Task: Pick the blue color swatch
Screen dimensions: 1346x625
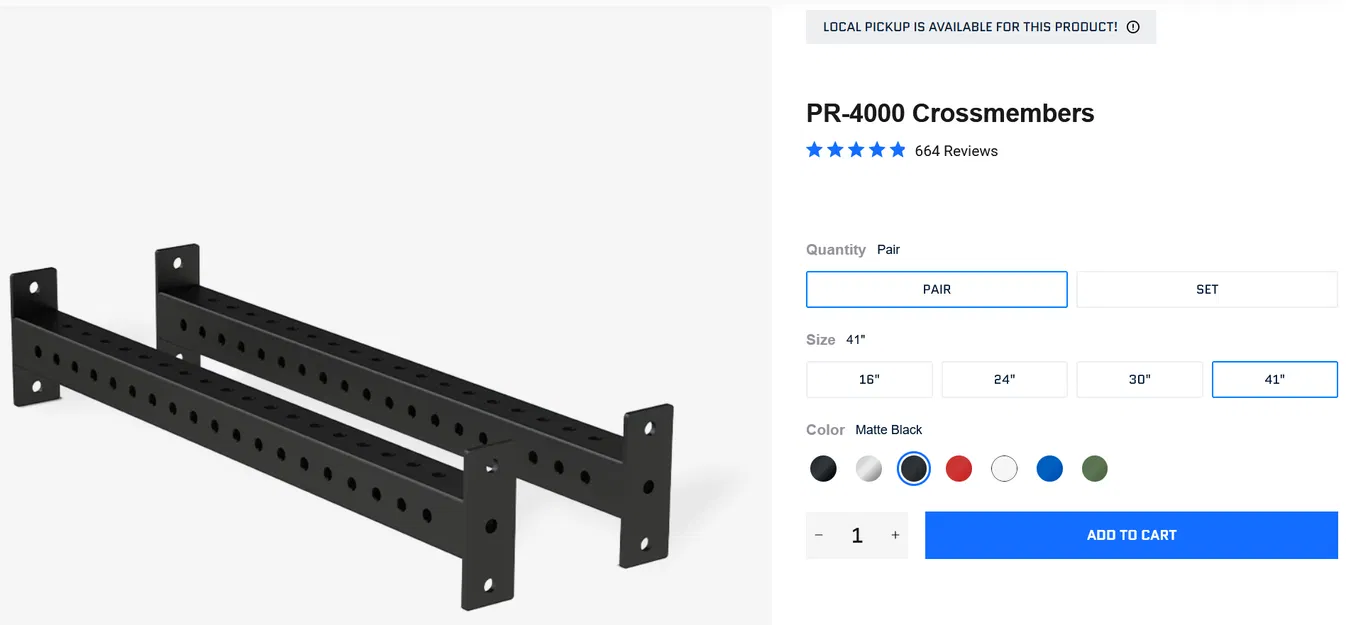Action: (1049, 468)
